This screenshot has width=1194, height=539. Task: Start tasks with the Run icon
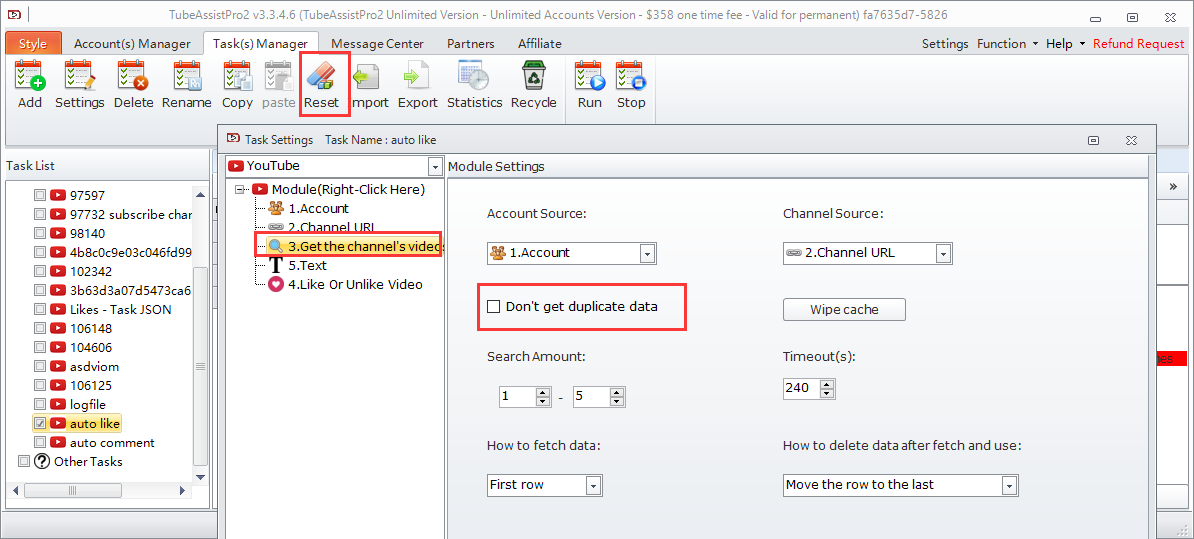pyautogui.click(x=590, y=78)
